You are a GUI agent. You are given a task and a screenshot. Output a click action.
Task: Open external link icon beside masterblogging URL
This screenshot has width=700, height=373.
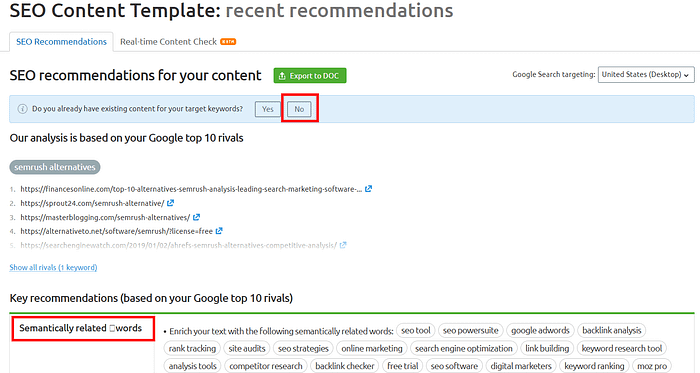[196, 217]
